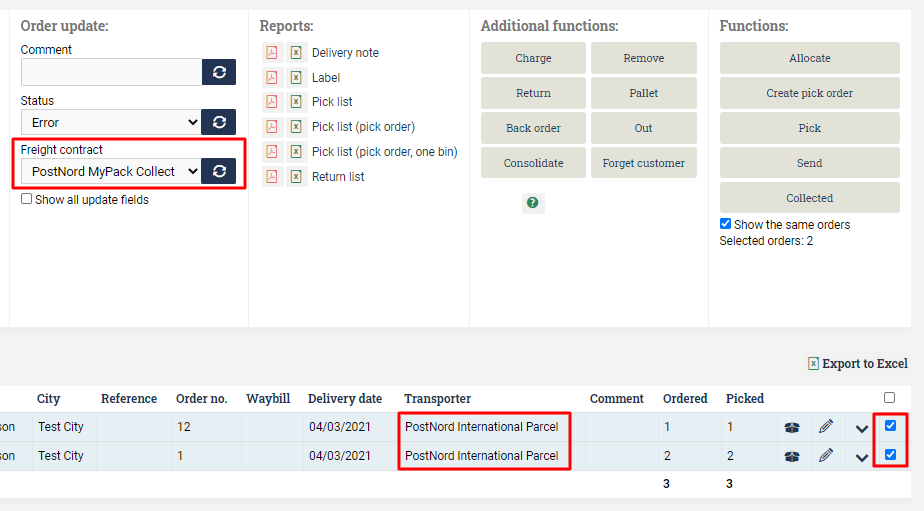Click the Label report text
This screenshot has width=924, height=511.
325,77
